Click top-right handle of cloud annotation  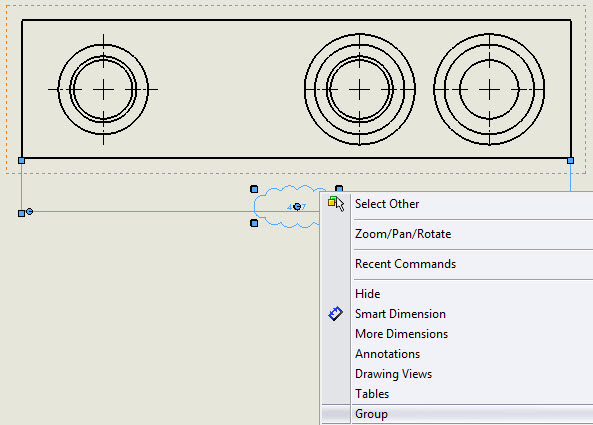click(339, 188)
